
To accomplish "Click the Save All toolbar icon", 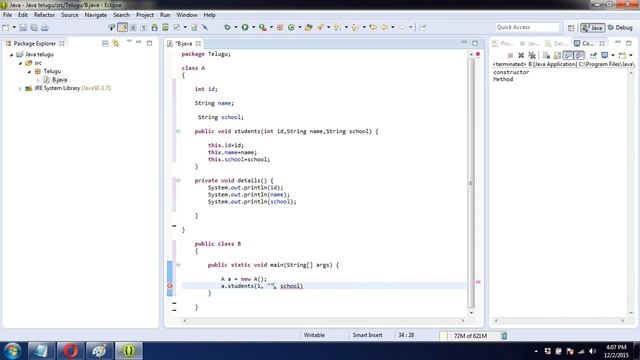I will [34, 27].
